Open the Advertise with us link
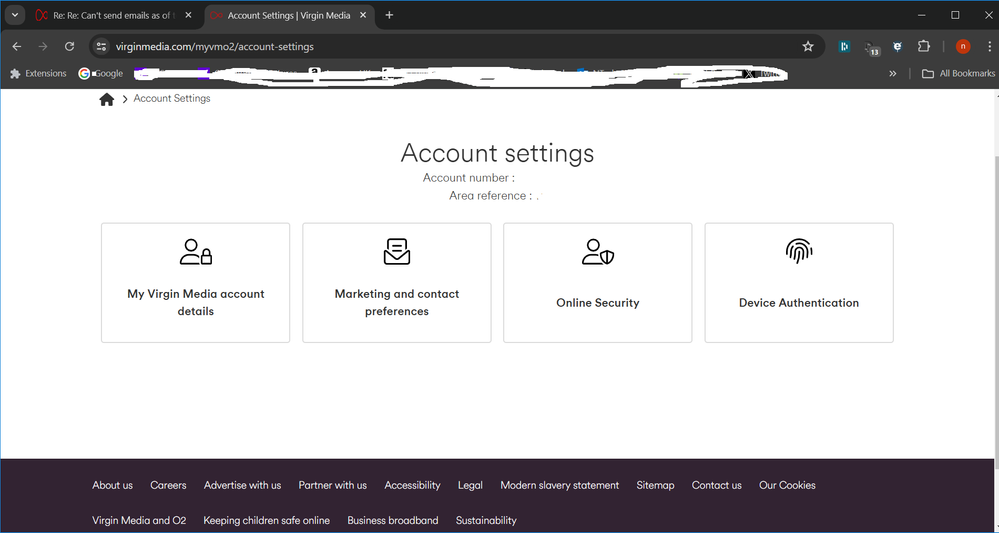 242,485
